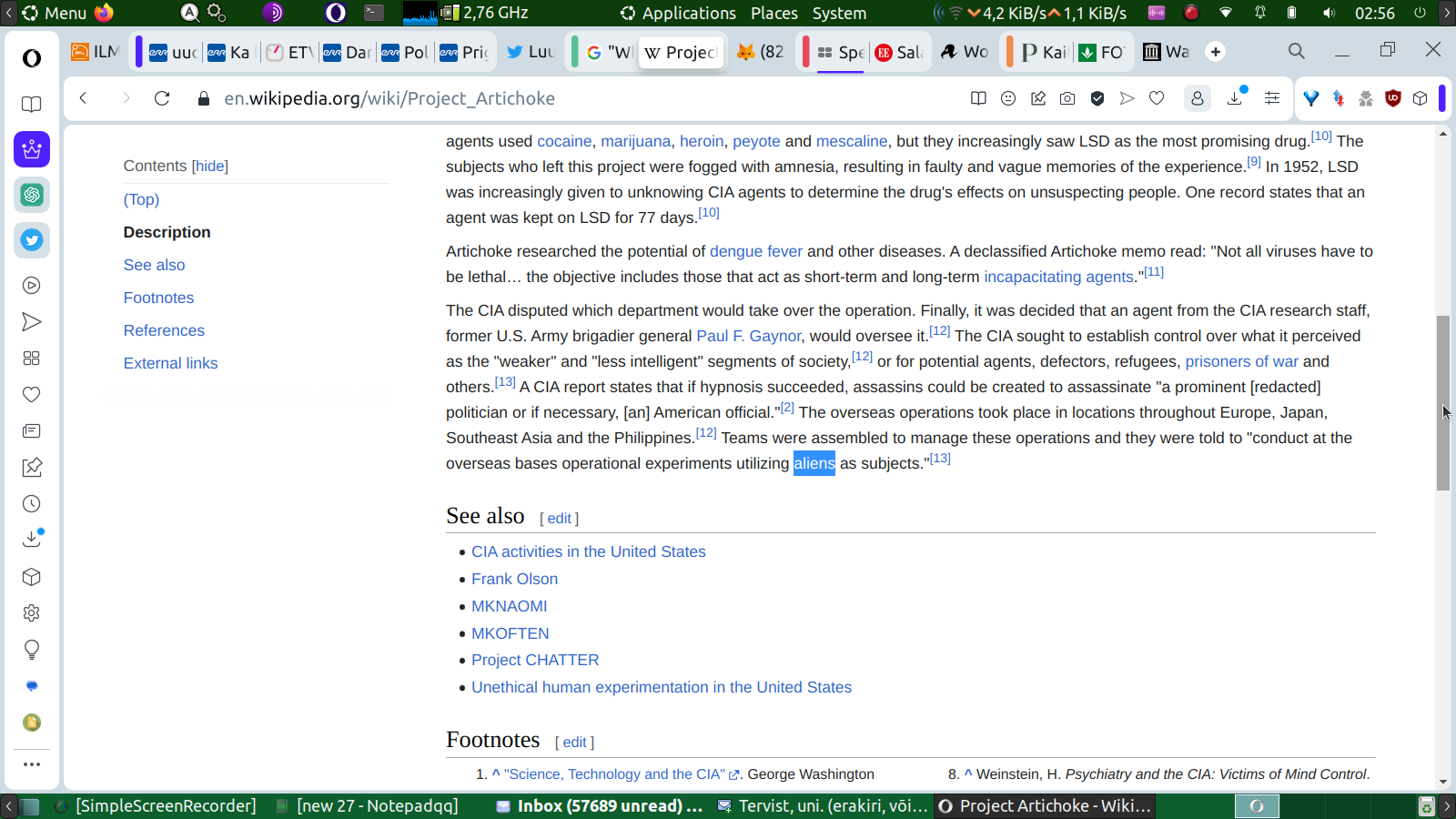Open Extensions cube icon in sidebar

tap(32, 577)
